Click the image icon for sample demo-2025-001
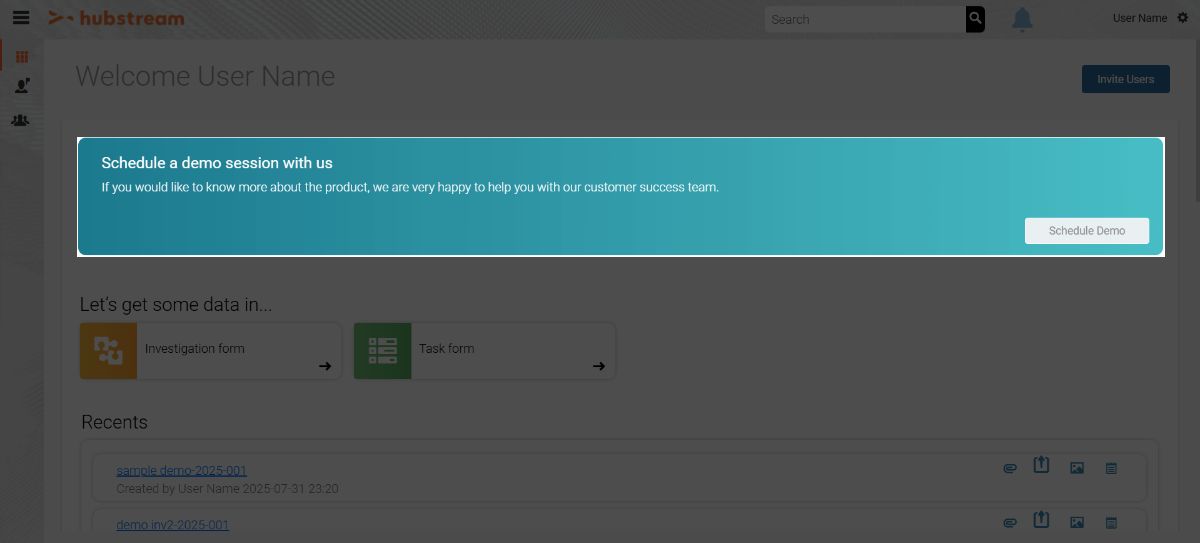This screenshot has height=543, width=1200. [1077, 468]
